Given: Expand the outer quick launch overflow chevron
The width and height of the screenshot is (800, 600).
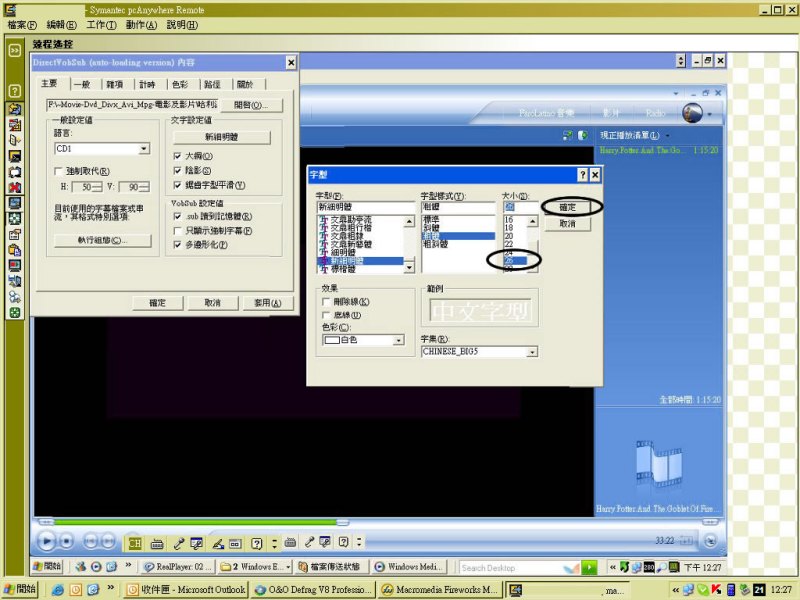Looking at the screenshot, I should click(x=111, y=588).
